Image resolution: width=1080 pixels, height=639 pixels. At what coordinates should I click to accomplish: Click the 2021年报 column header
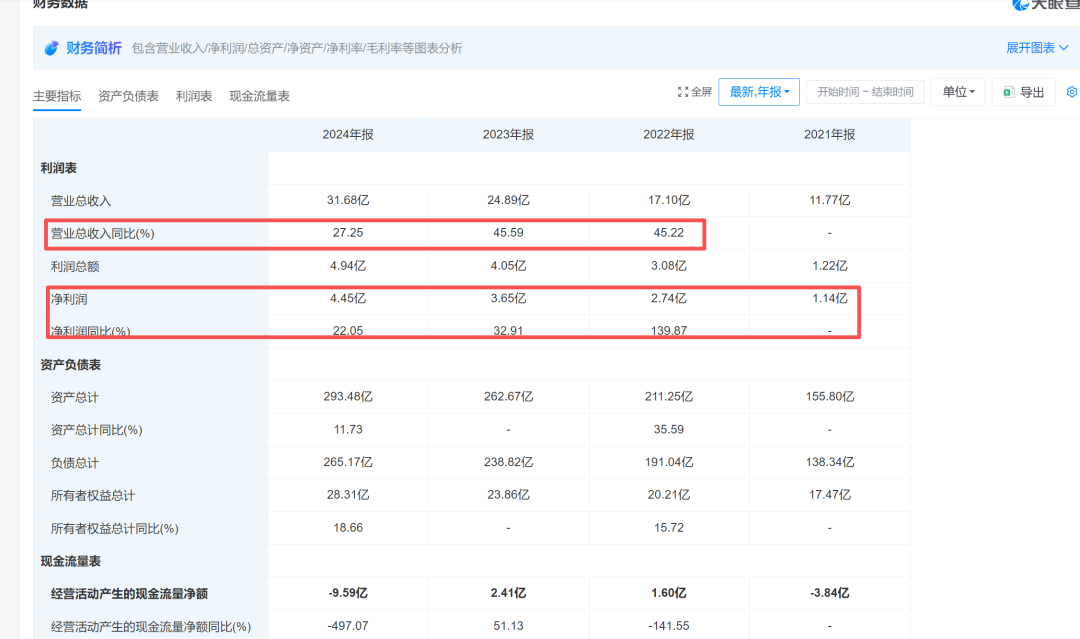tap(830, 135)
